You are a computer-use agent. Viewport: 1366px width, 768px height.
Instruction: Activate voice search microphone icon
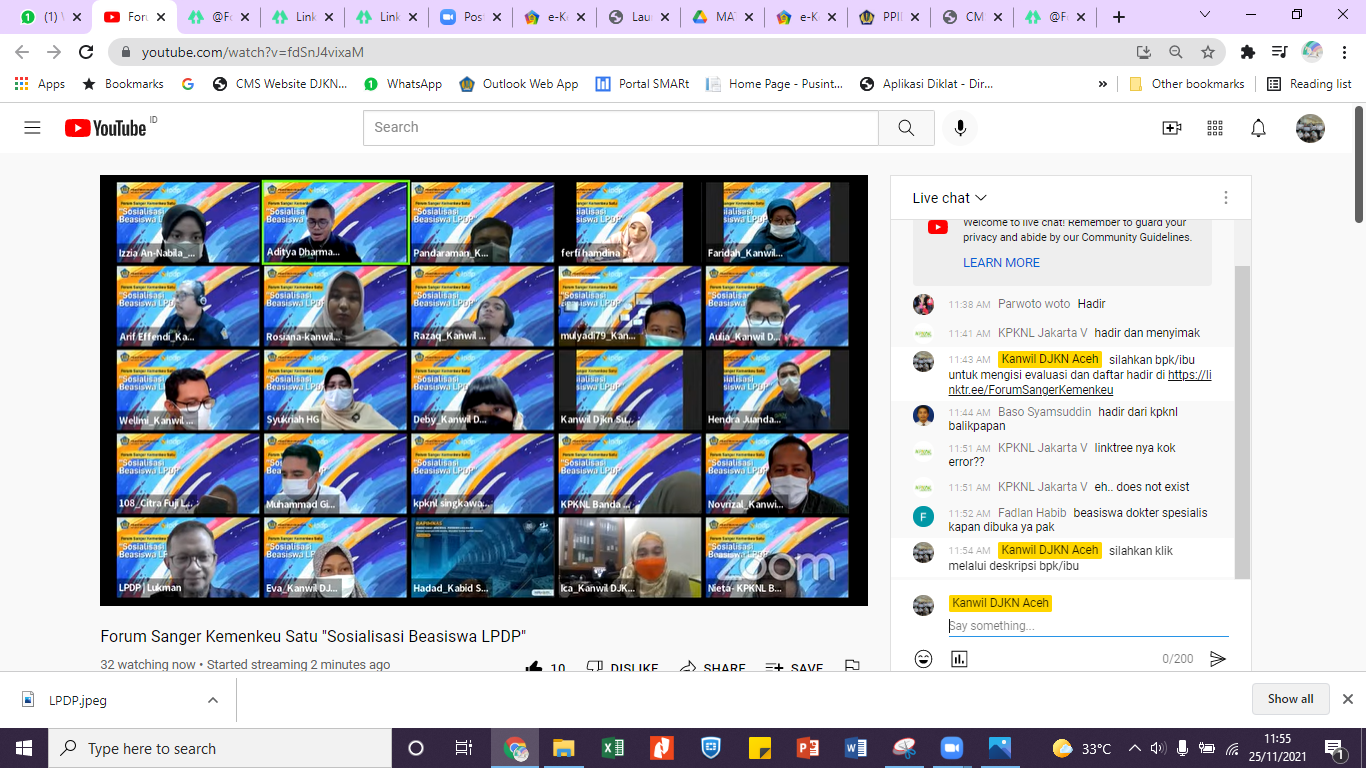coord(960,128)
